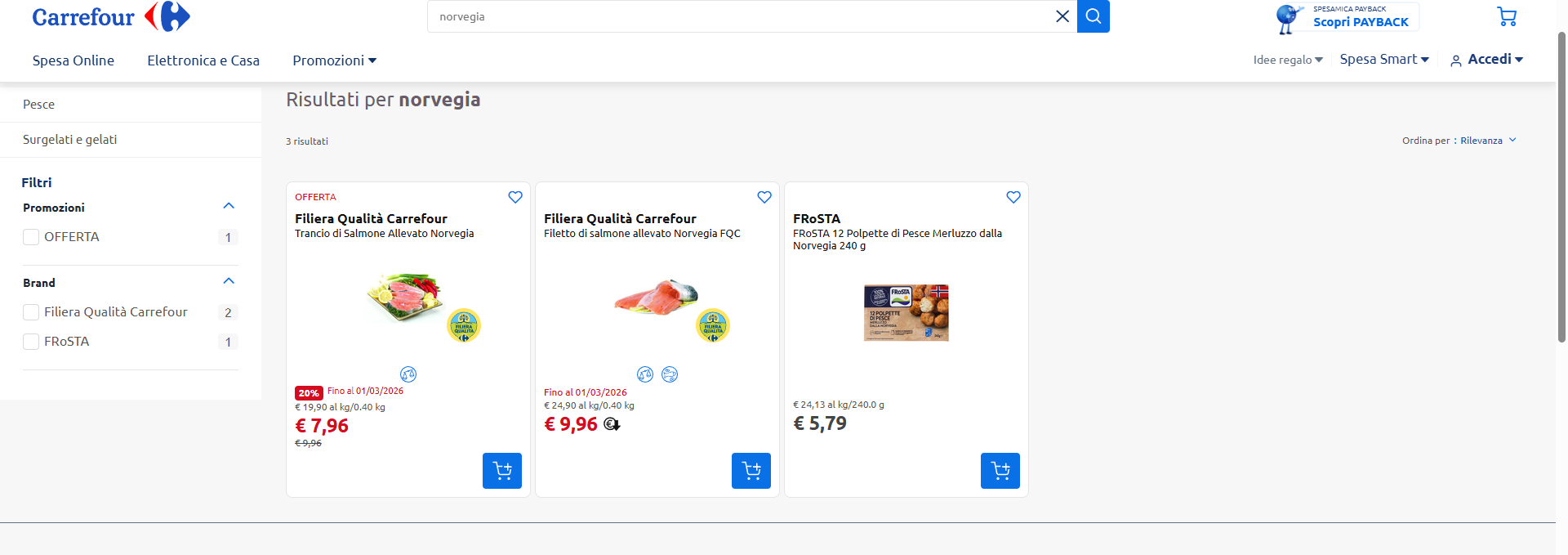
Task: Go to Elettronica e Casa section
Action: click(x=203, y=60)
